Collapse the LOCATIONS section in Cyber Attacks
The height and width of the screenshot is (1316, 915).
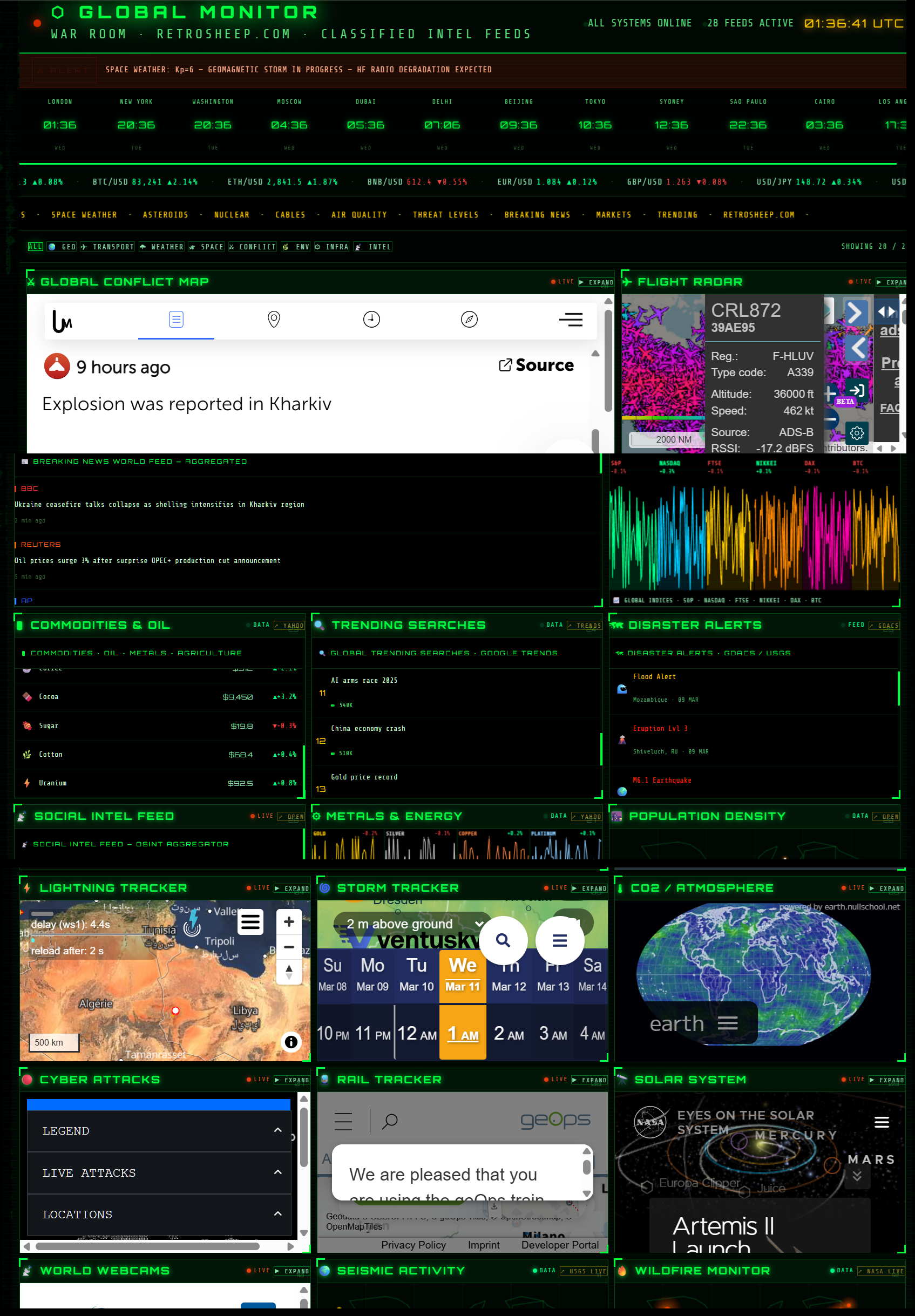pyautogui.click(x=159, y=1215)
